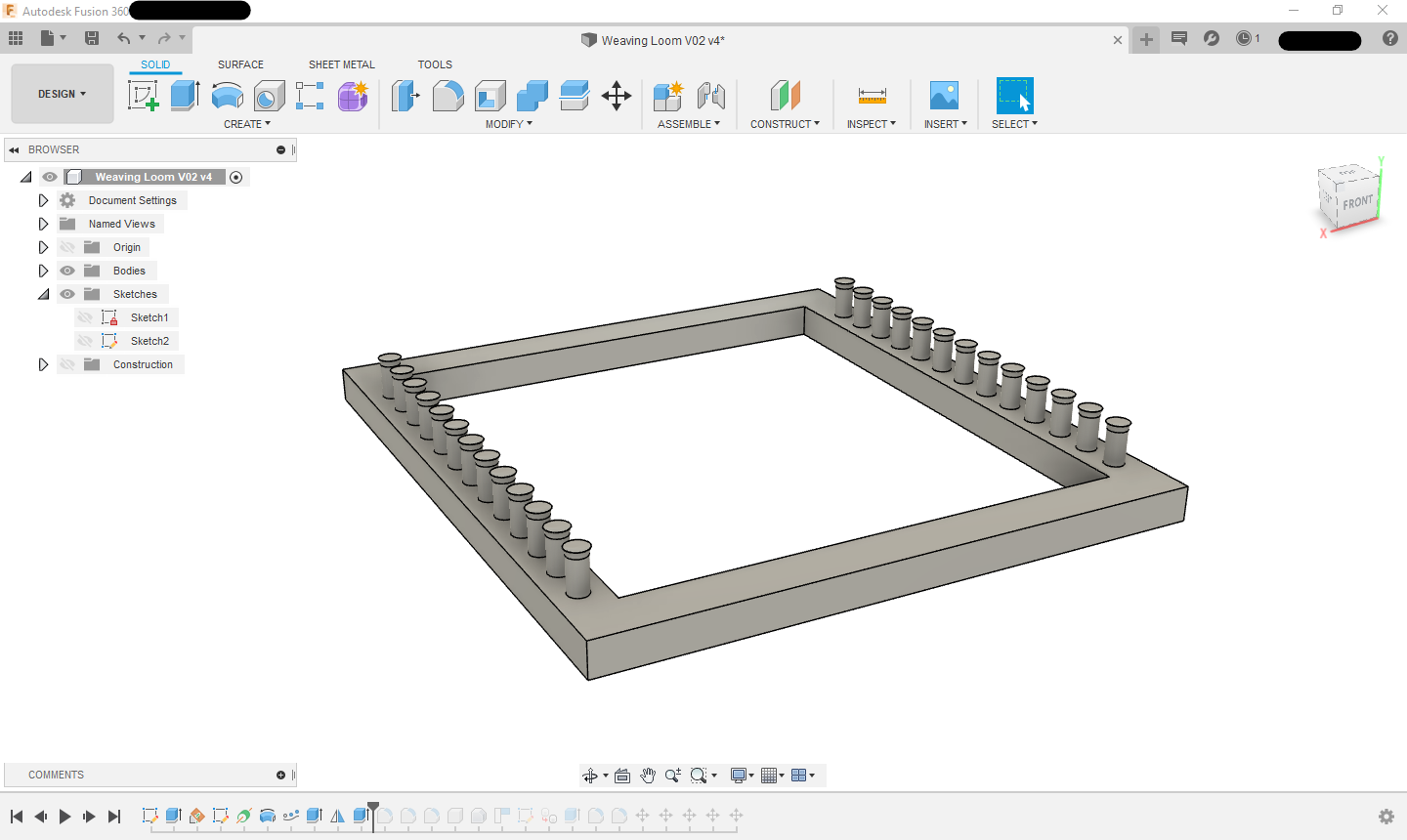Show the Origin folder
The image size is (1407, 840).
[67, 247]
